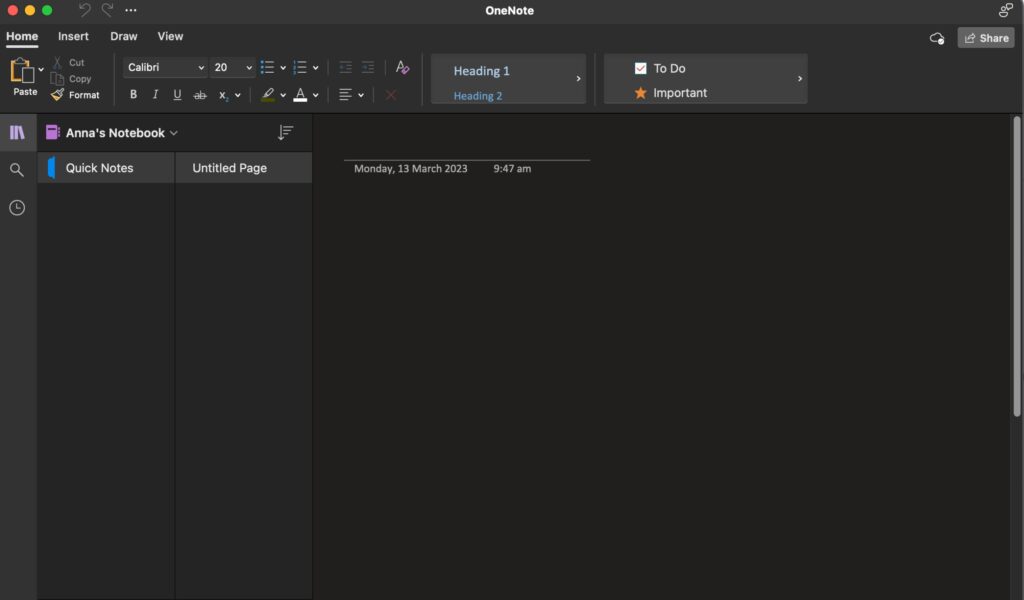
Task: Apply the Important star tag
Action: (x=641, y=93)
